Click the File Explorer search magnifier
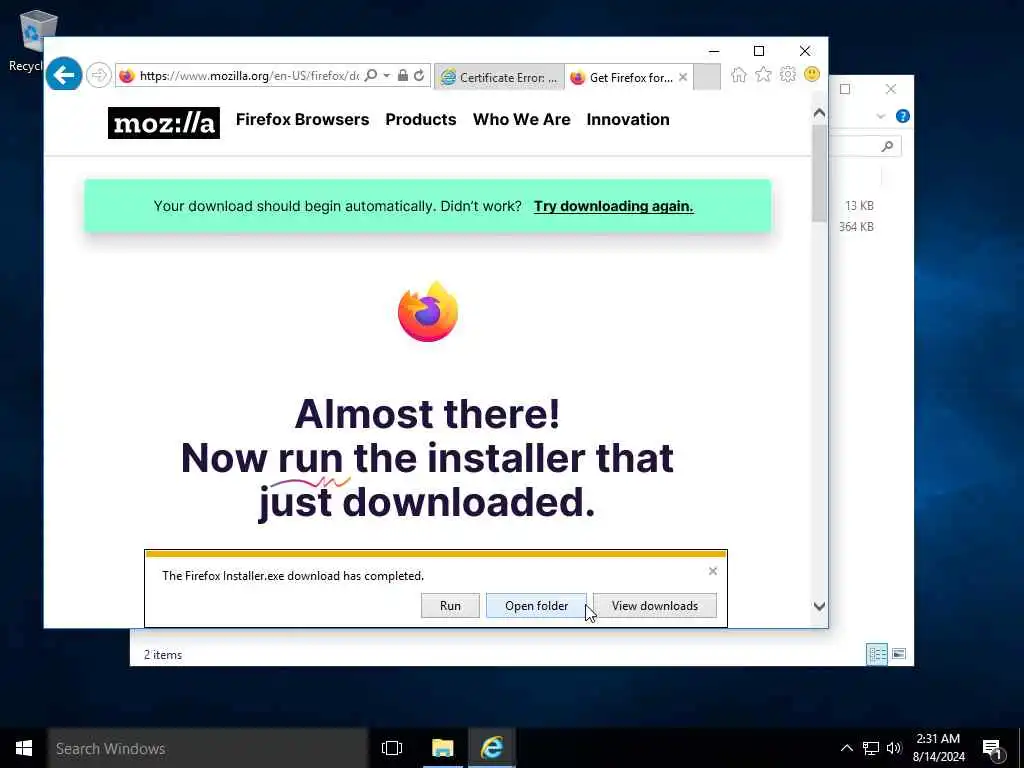This screenshot has height=768, width=1024. 887,146
